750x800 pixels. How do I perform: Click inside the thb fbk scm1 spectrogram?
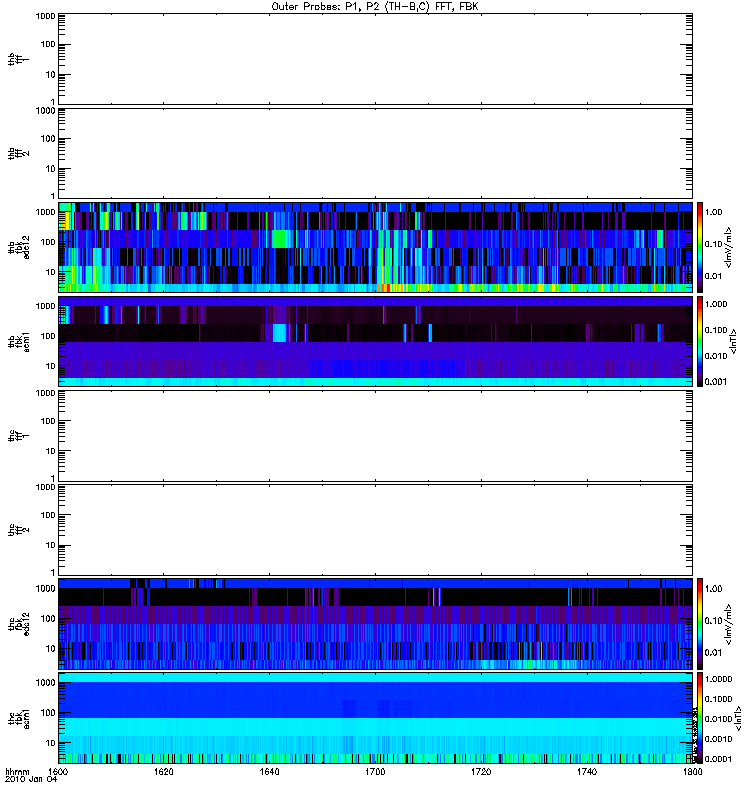pos(375,341)
